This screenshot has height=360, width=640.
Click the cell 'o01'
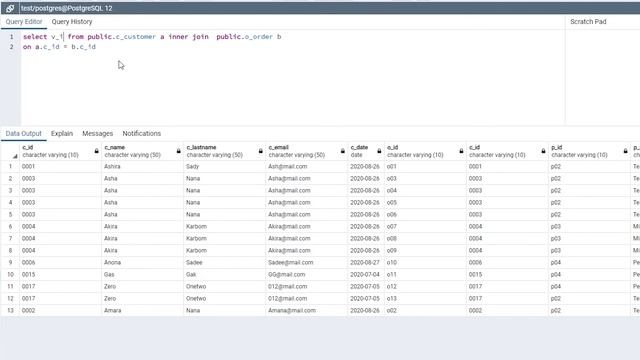pos(425,167)
